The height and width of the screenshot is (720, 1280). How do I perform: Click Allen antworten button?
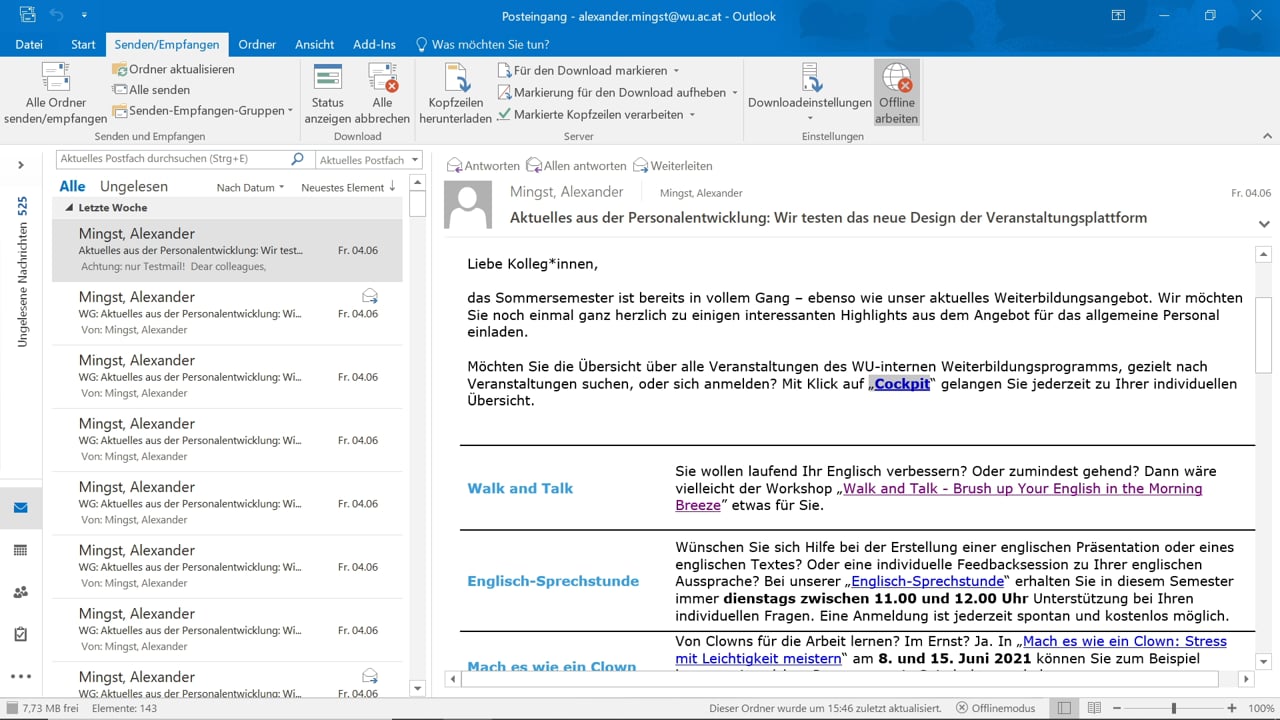[x=576, y=165]
